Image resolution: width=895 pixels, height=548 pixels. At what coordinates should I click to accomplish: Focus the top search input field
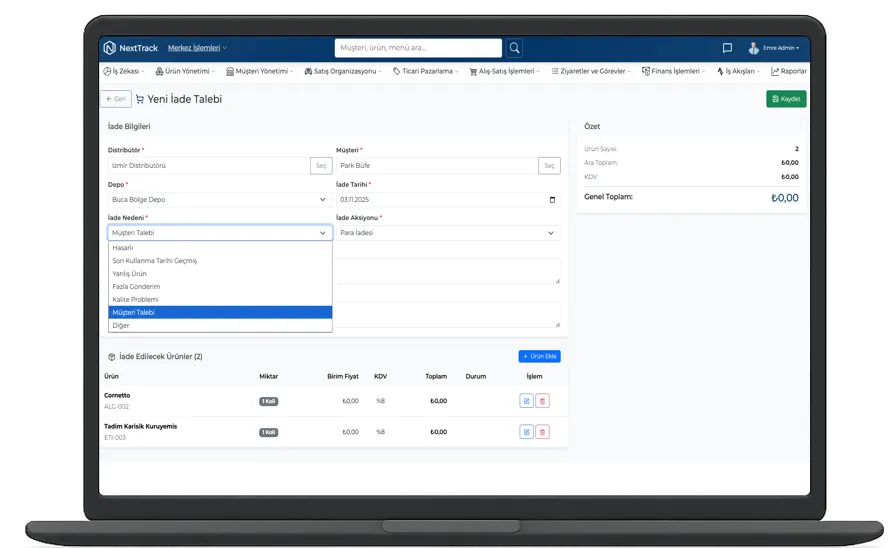coord(418,48)
